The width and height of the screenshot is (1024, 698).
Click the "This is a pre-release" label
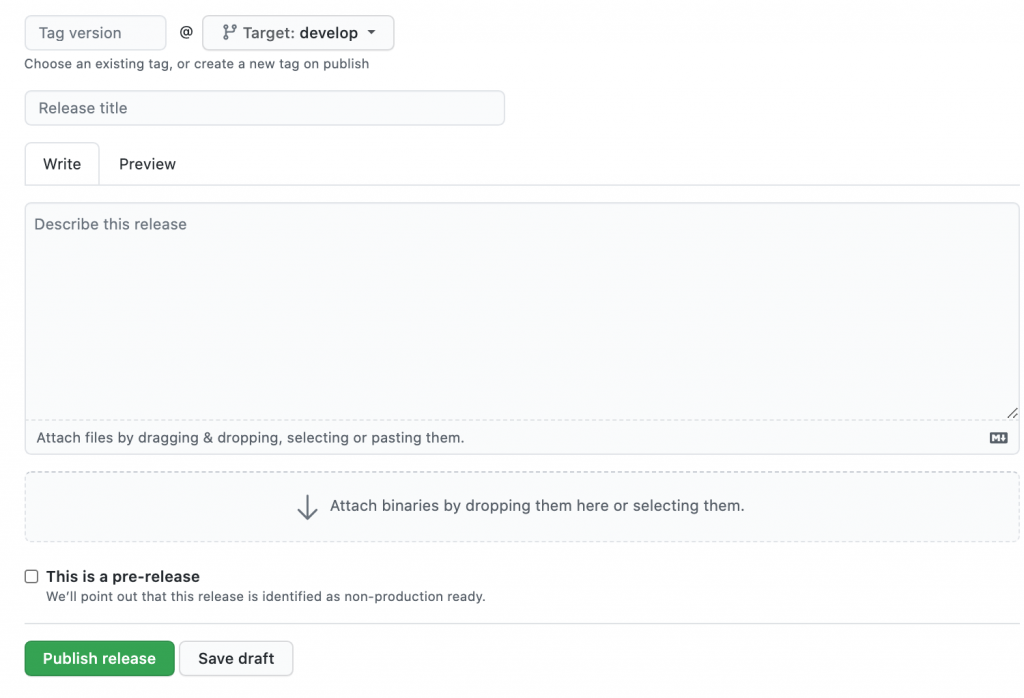pos(123,576)
